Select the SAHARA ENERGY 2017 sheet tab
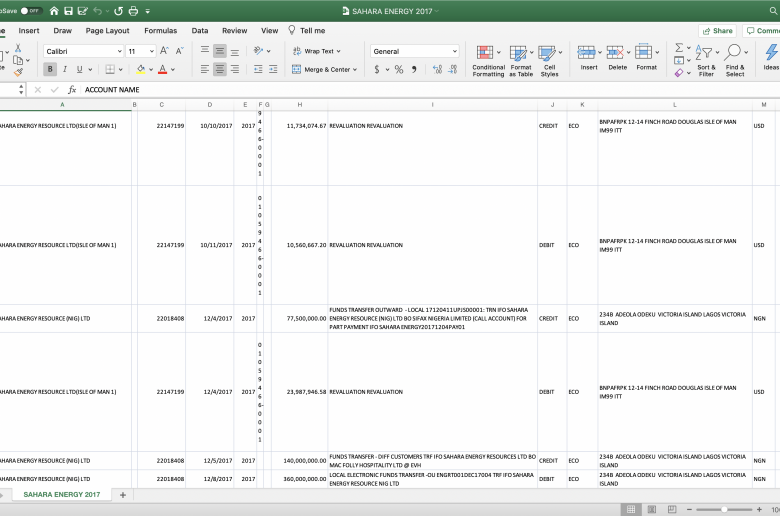Viewport: 780px width, 516px height. pos(62,495)
